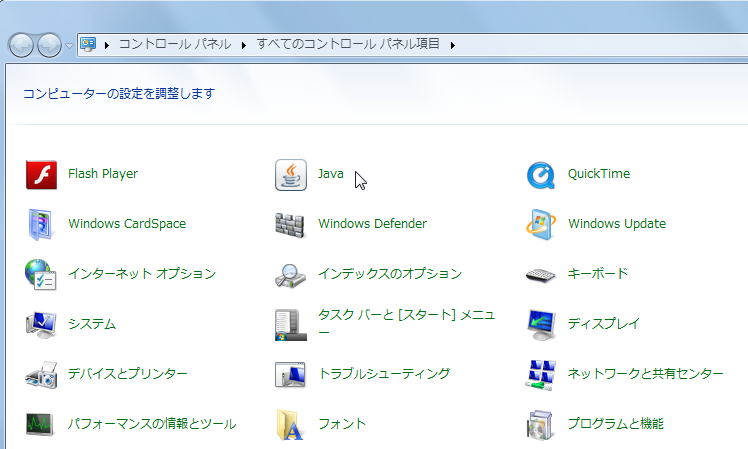Click the コントロール パネル breadcrumb segment
The height and width of the screenshot is (449, 748).
coord(174,44)
